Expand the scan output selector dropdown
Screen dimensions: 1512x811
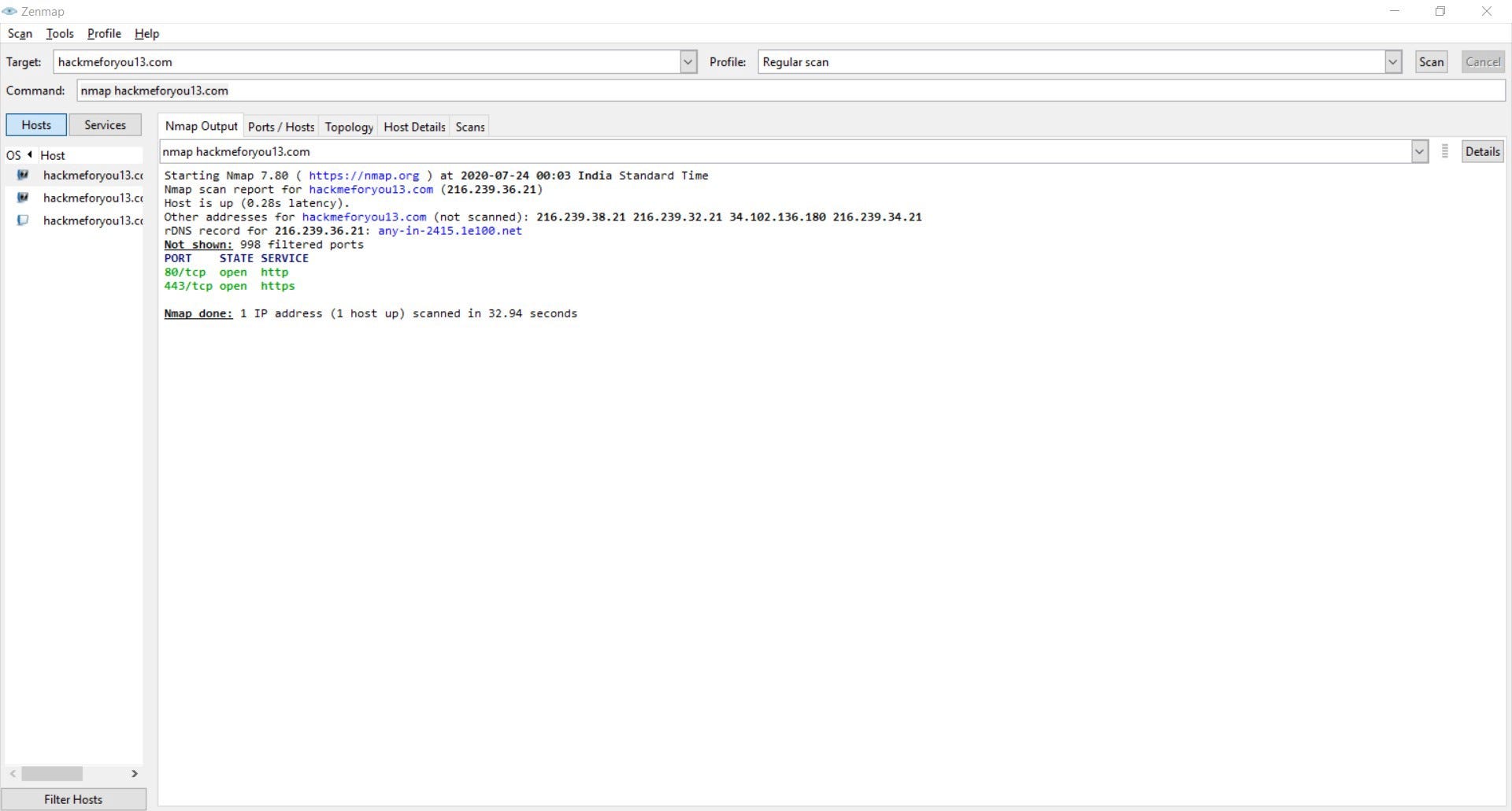click(1419, 151)
